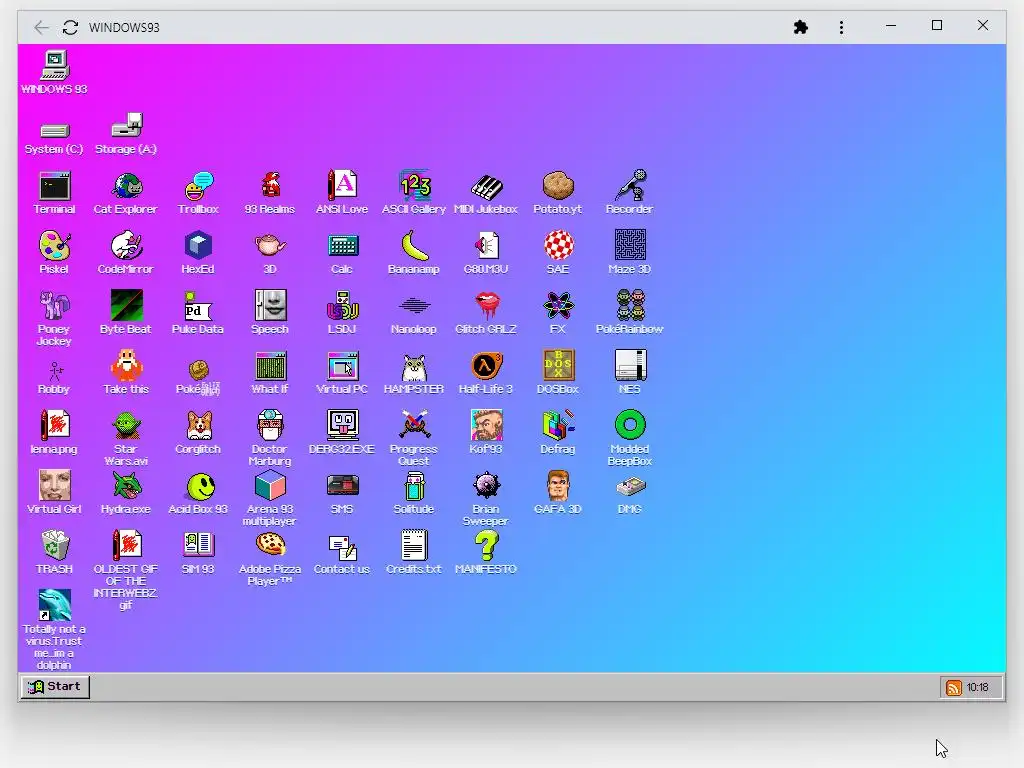Open Glitch GRLZ lips icon
This screenshot has height=768, width=1024.
pyautogui.click(x=486, y=307)
